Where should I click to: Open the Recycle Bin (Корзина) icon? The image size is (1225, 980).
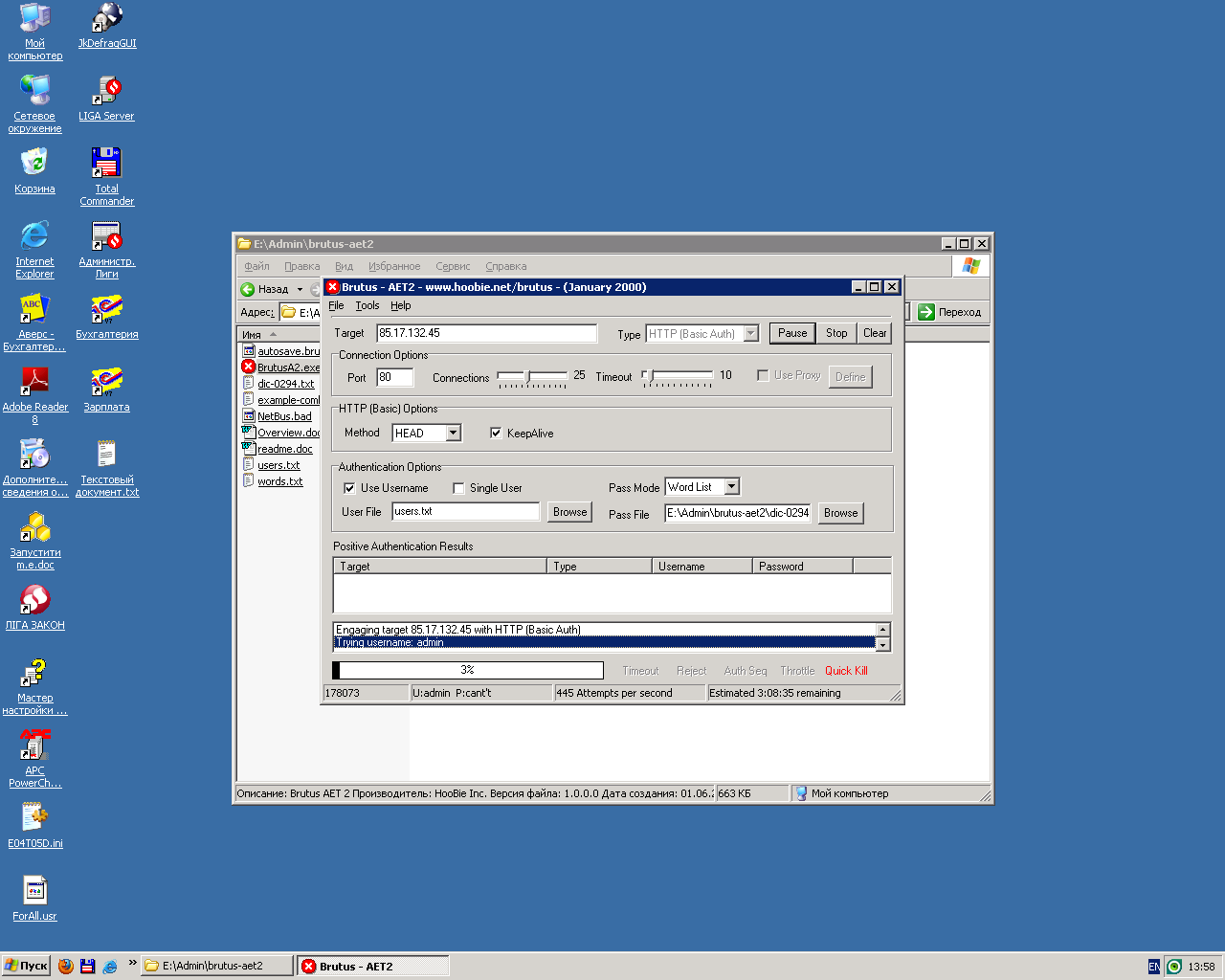[x=34, y=170]
